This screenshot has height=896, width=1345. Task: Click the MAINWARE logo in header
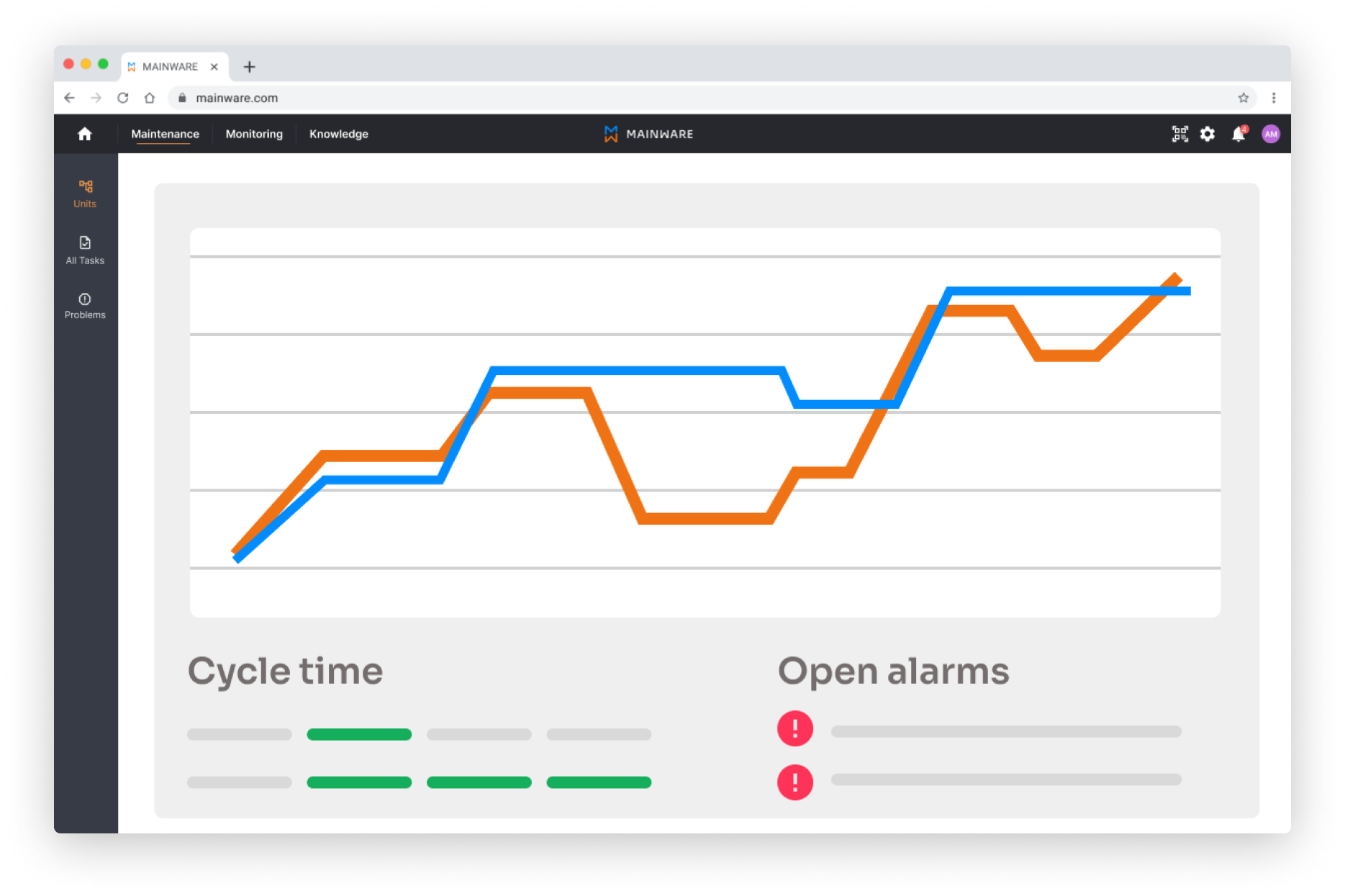[x=649, y=134]
